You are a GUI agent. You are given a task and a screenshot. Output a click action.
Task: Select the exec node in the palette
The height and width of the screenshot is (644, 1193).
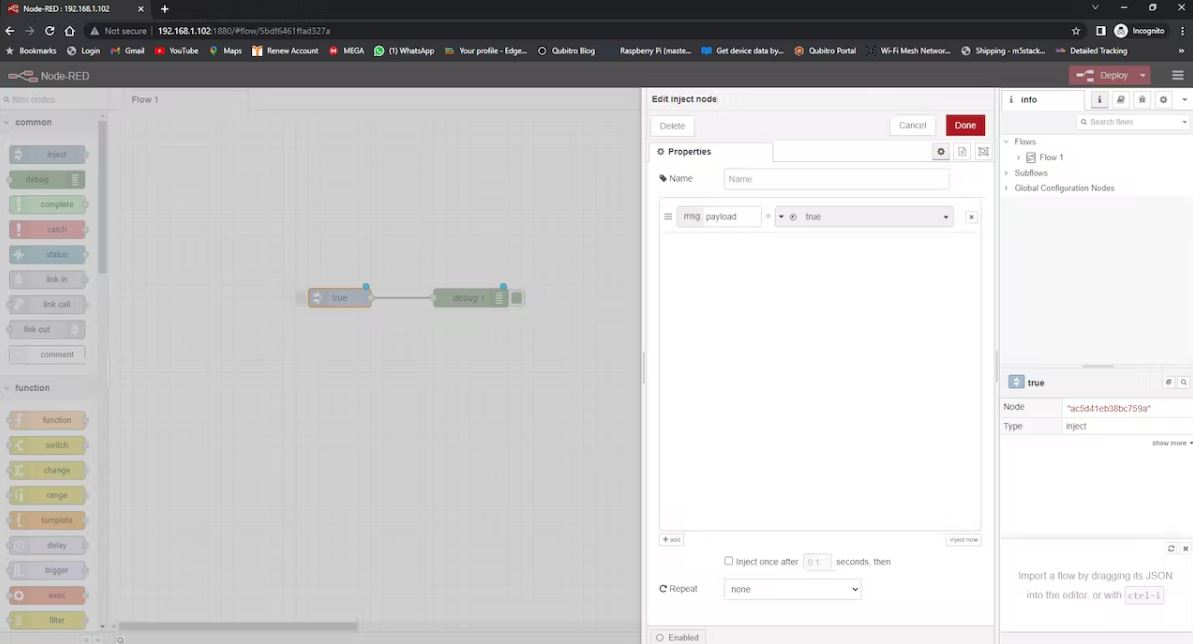pos(47,594)
